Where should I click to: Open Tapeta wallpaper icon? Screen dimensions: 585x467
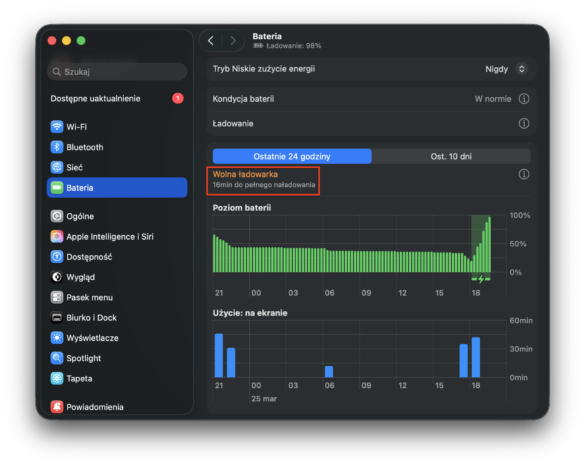(57, 379)
